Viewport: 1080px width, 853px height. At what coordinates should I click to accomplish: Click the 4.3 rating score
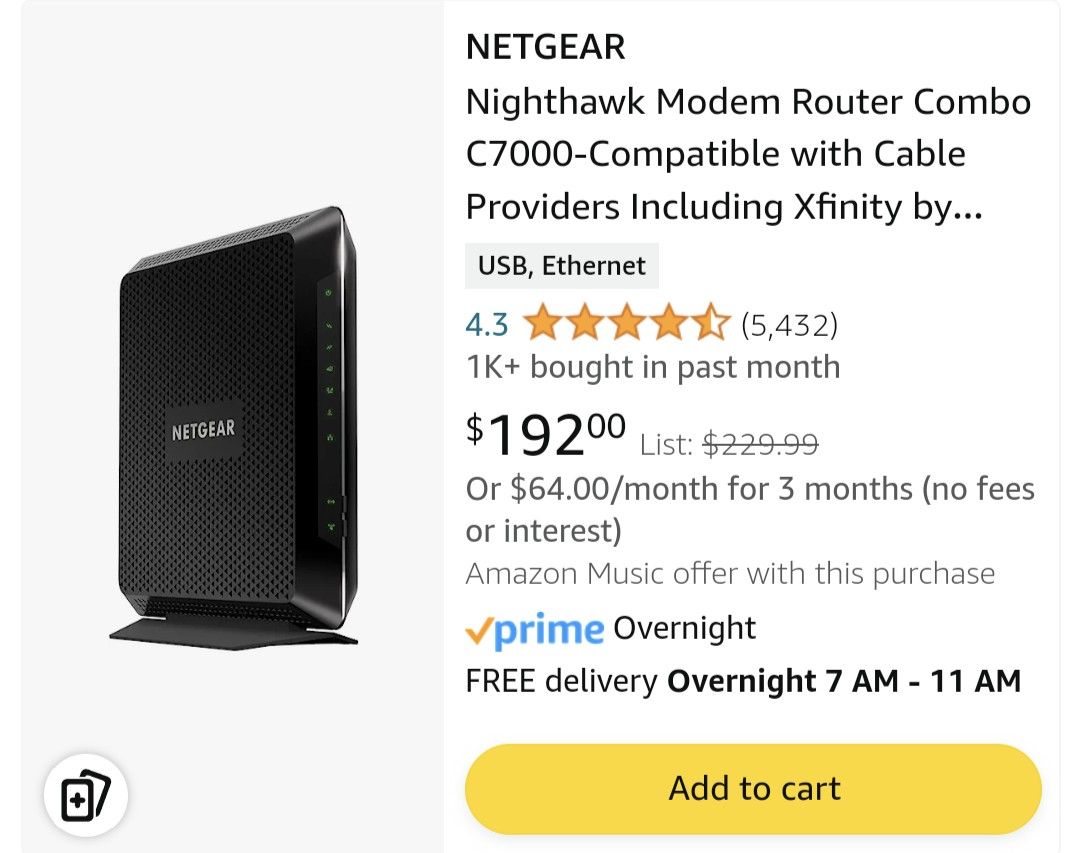click(488, 322)
